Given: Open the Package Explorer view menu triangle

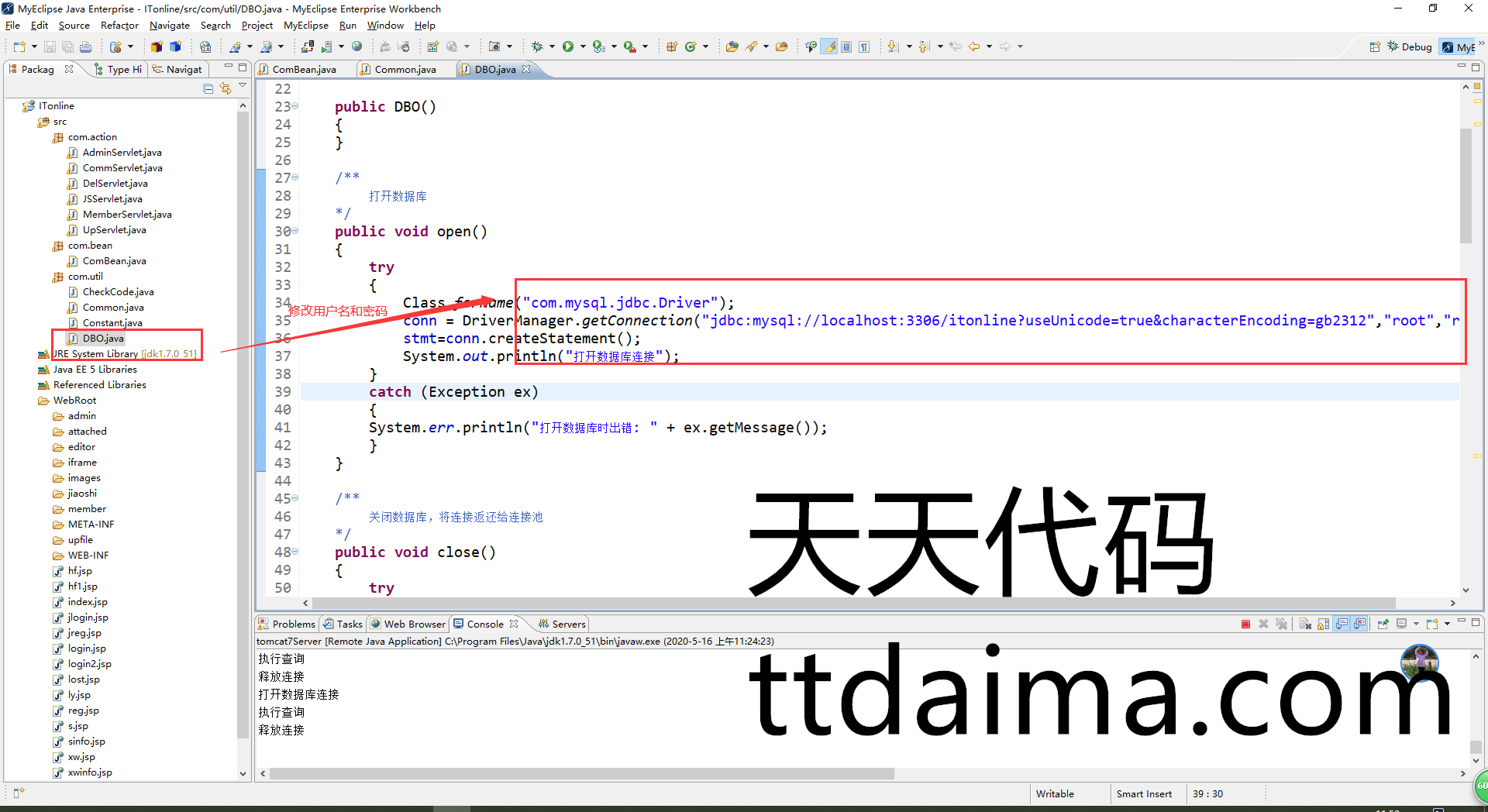Looking at the screenshot, I should coord(243,87).
